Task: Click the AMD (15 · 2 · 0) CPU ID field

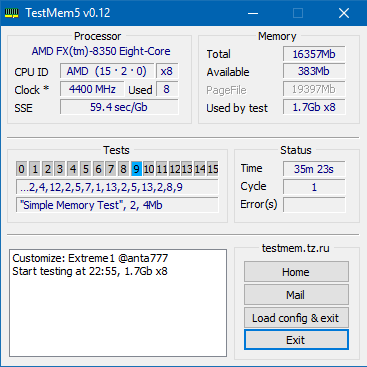Action: pyautogui.click(x=107, y=71)
